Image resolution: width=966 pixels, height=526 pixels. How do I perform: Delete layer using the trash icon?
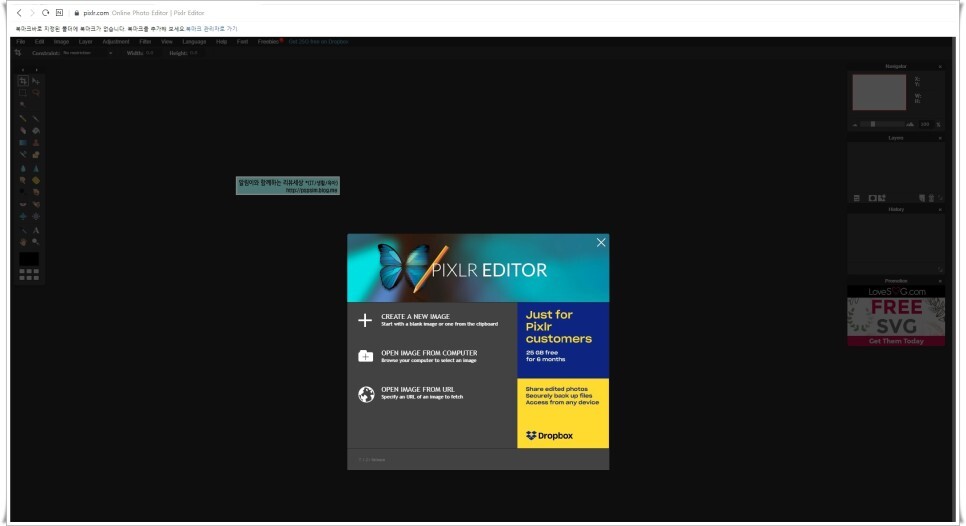tap(931, 198)
